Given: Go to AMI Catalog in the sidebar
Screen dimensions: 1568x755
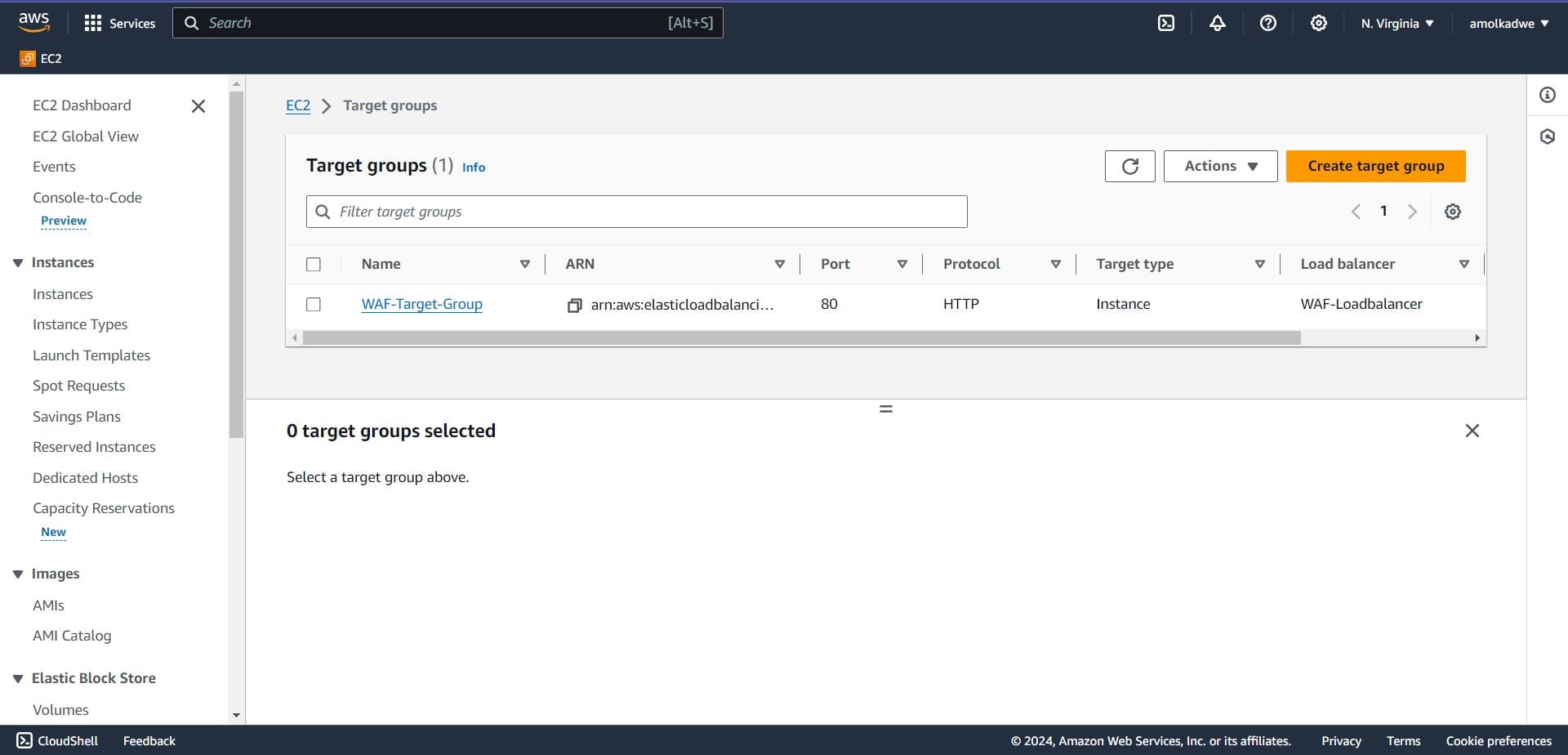Looking at the screenshot, I should coord(72,636).
